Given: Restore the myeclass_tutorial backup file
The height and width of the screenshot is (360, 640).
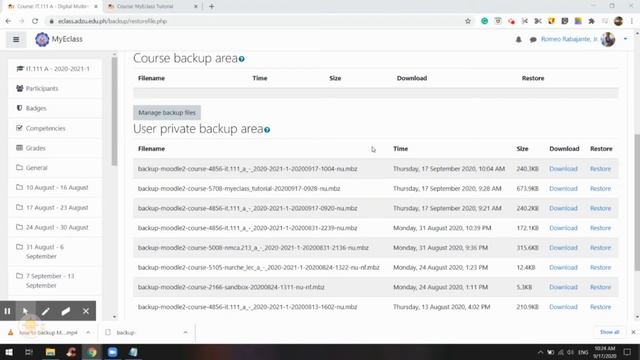Looking at the screenshot, I should [600, 189].
